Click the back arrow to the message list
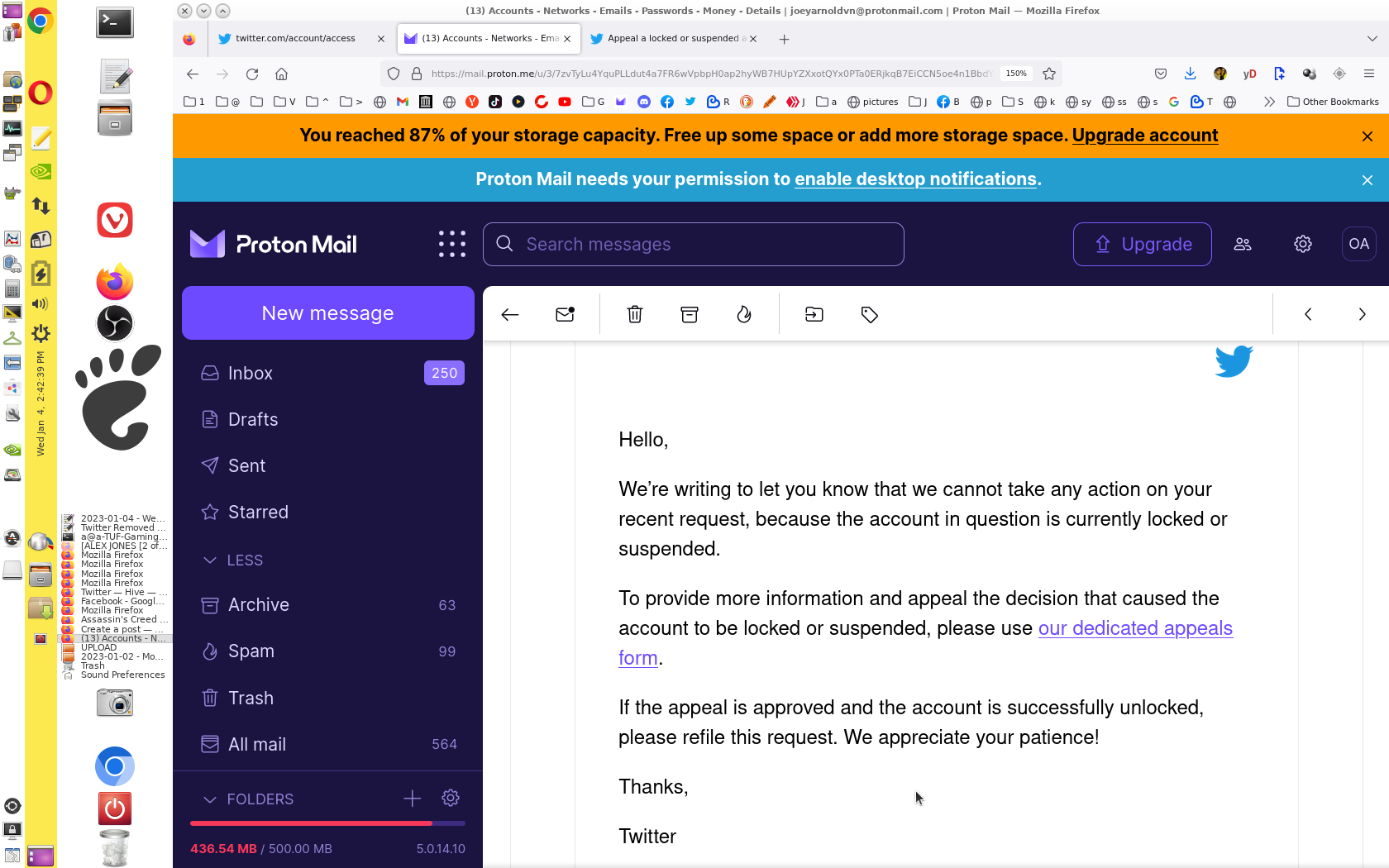Viewport: 1389px width, 868px height. pyautogui.click(x=510, y=314)
